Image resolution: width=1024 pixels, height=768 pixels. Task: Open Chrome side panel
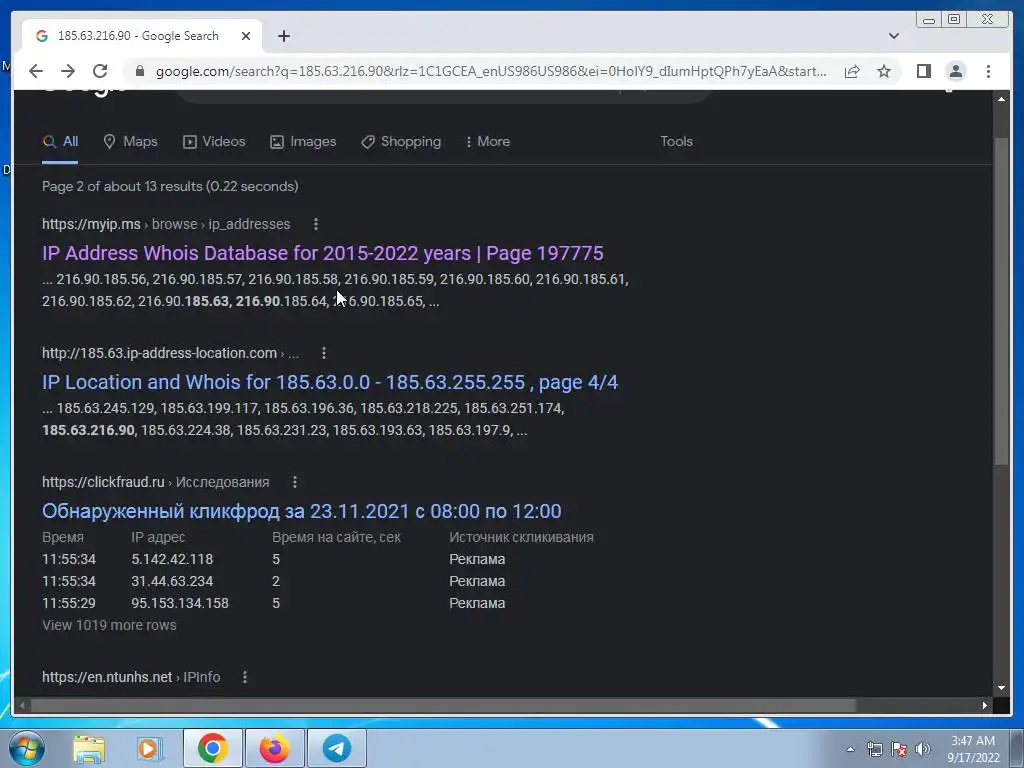(923, 71)
